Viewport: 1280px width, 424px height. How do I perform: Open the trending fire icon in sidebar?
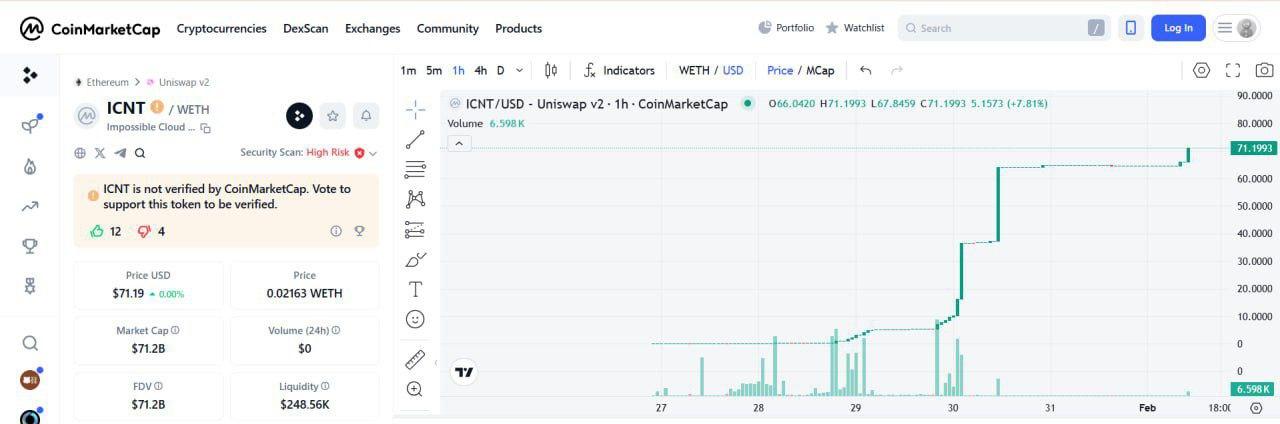tap(30, 166)
